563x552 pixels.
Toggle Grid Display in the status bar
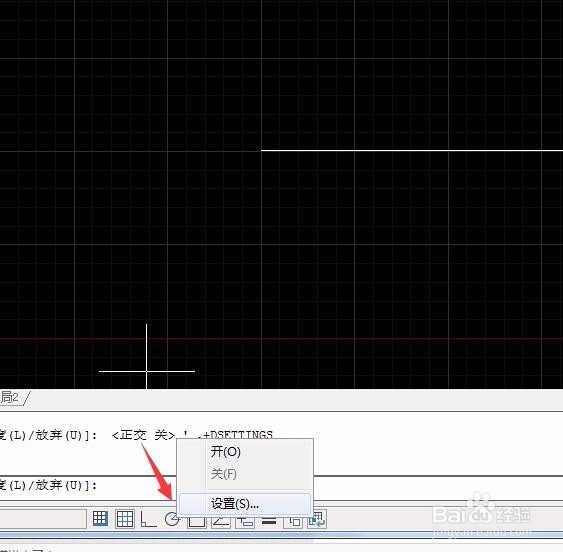[125, 519]
